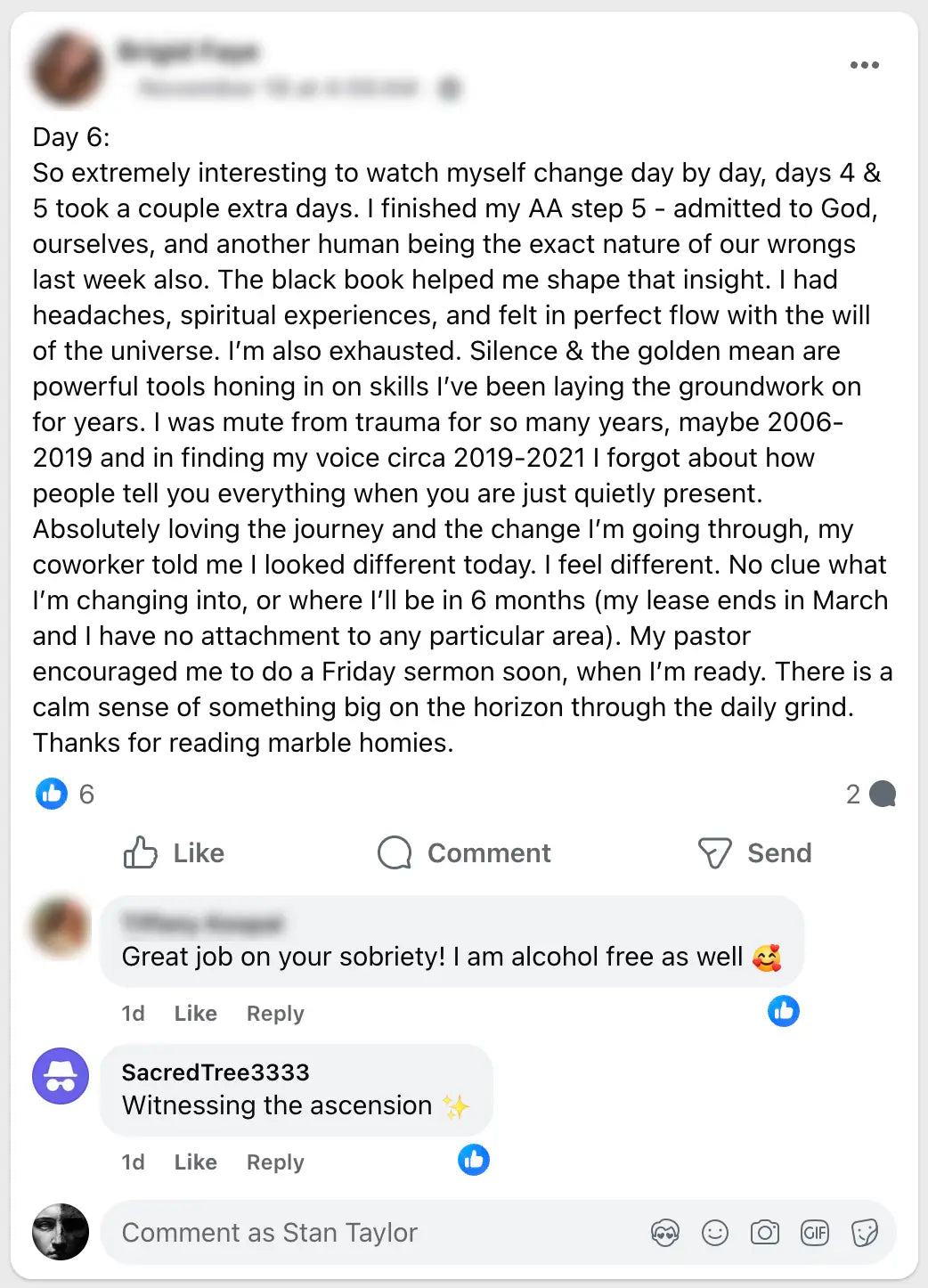Click inside the 'Comment as Stan Taylor' field

[x=356, y=1233]
